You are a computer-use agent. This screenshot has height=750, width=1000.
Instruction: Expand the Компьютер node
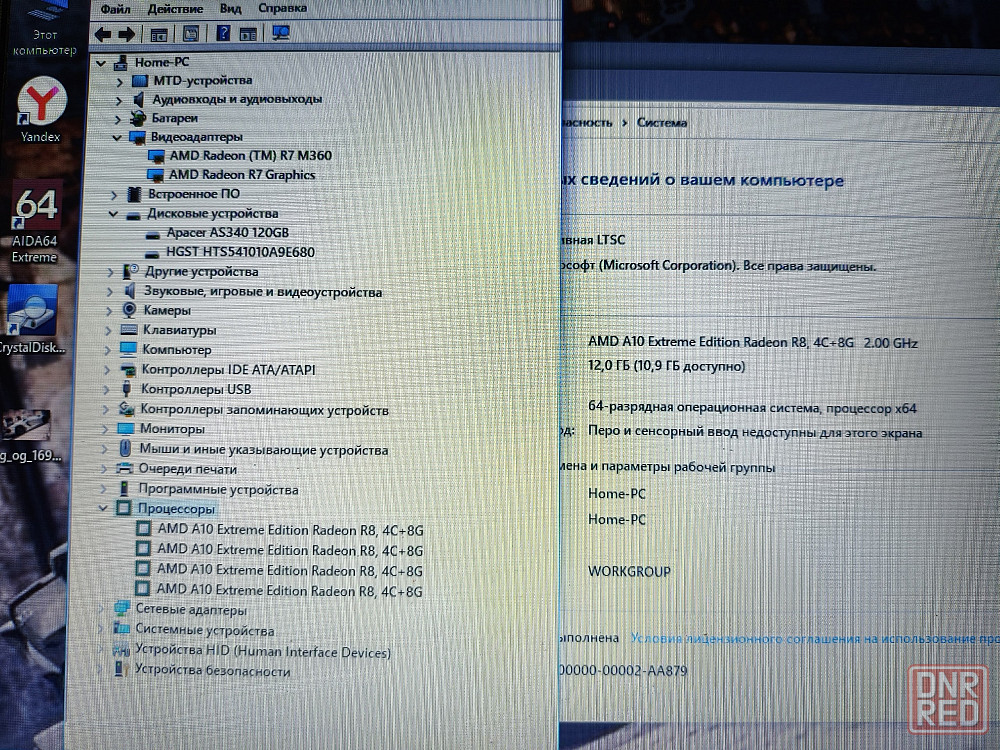108,350
